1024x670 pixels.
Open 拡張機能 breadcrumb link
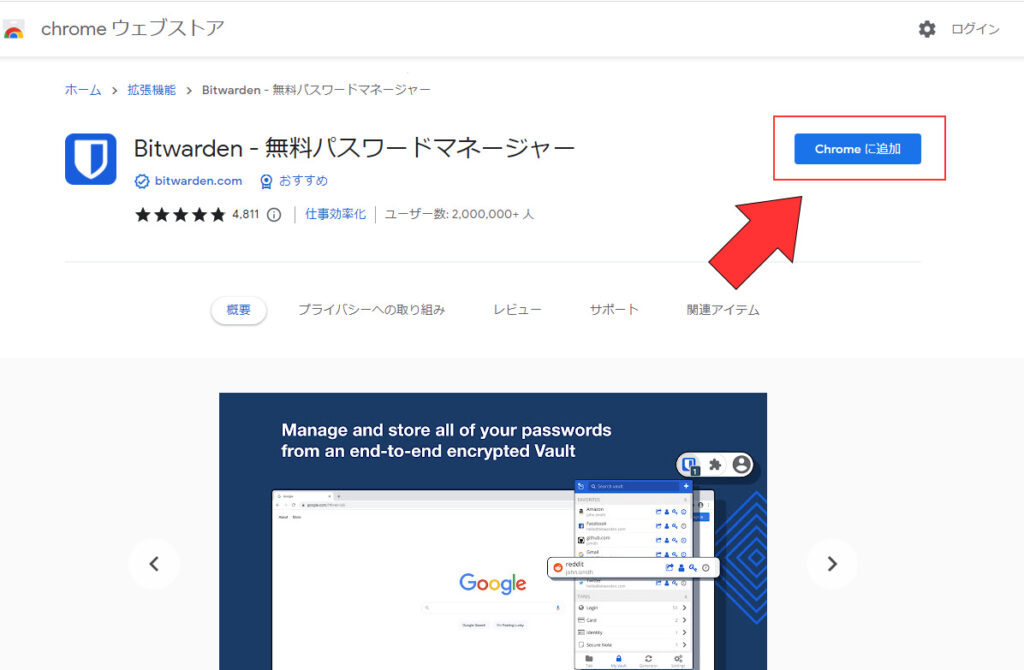[x=152, y=89]
